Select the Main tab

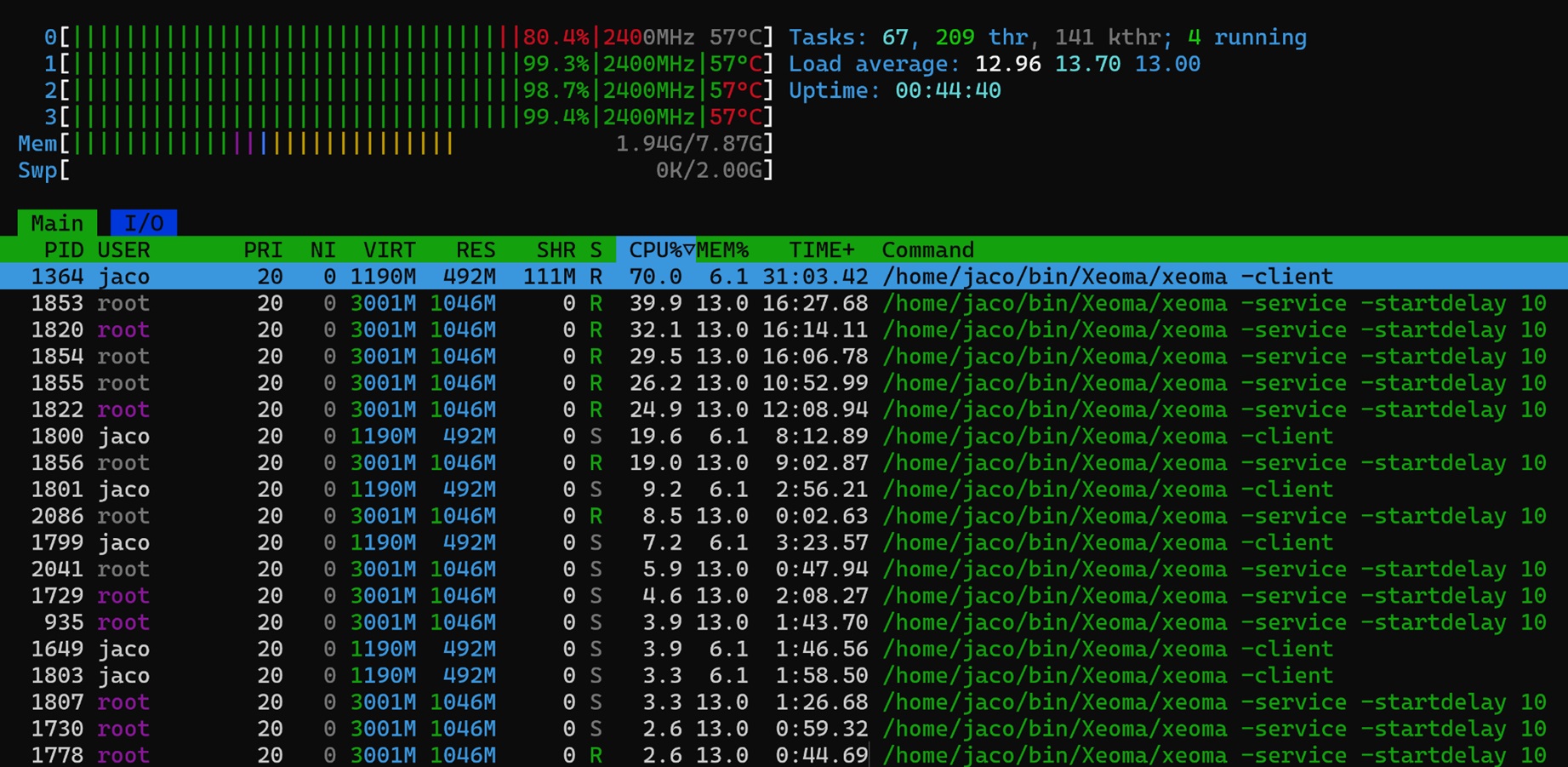[57, 223]
